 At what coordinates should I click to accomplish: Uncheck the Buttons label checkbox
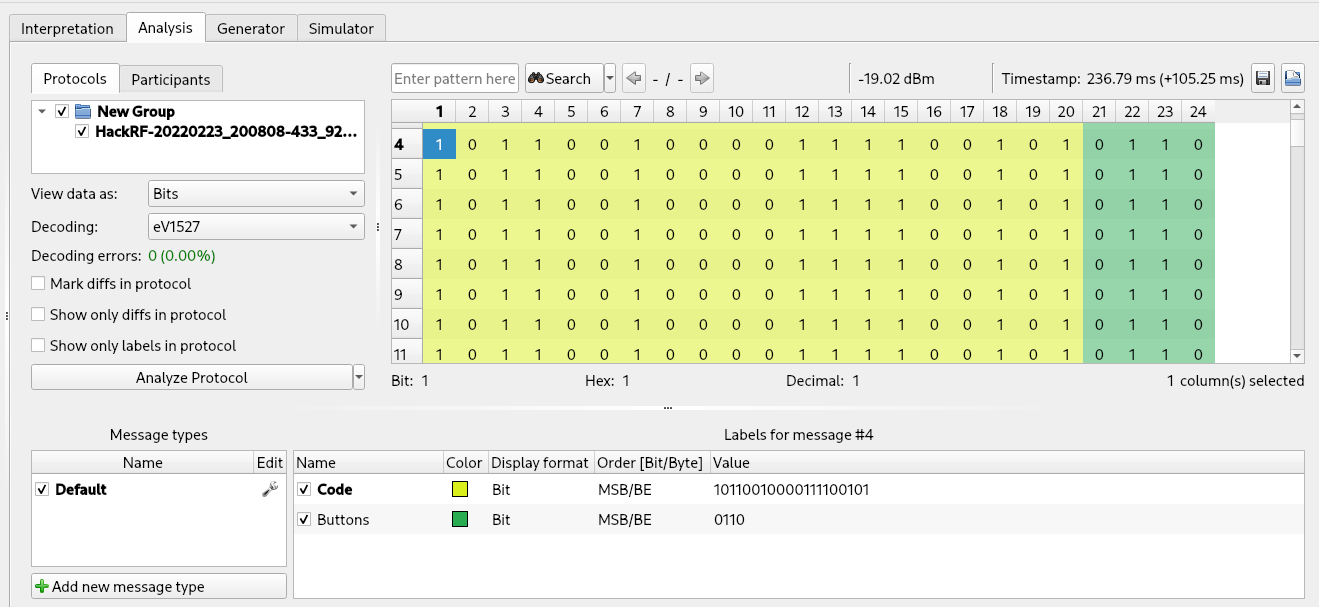304,520
